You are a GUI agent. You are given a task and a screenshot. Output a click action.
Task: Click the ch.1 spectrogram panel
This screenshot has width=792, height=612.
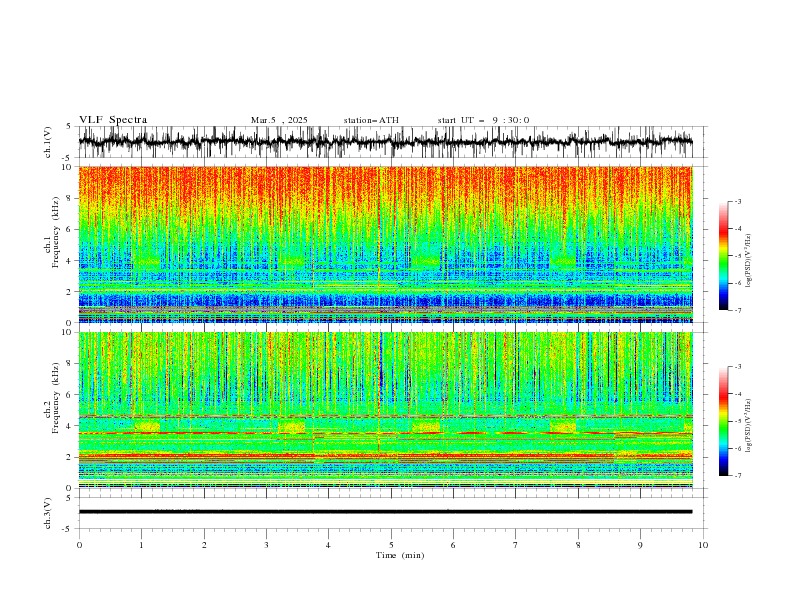385,244
